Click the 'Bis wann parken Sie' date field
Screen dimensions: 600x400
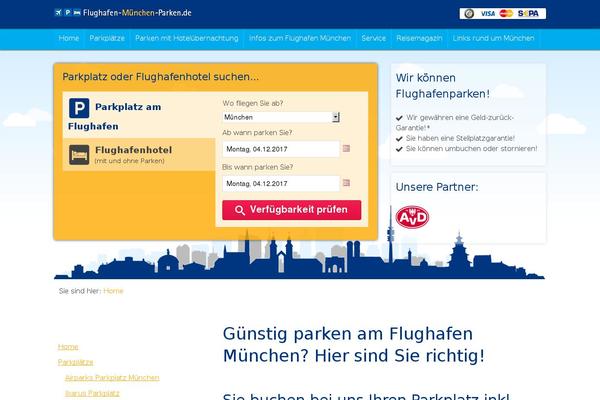pos(281,183)
